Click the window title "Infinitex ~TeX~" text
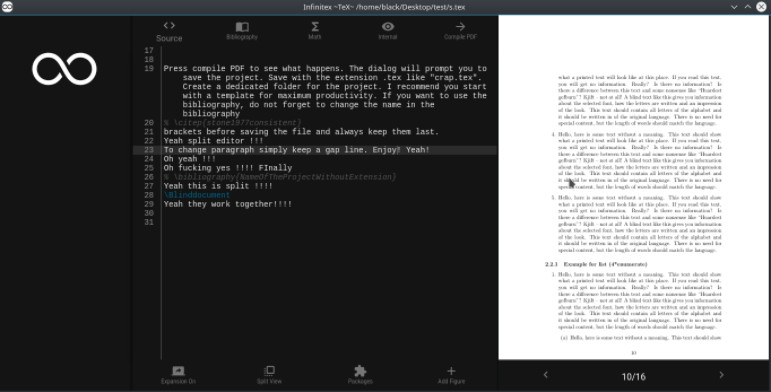Image resolution: width=771 pixels, height=392 pixels. click(384, 7)
